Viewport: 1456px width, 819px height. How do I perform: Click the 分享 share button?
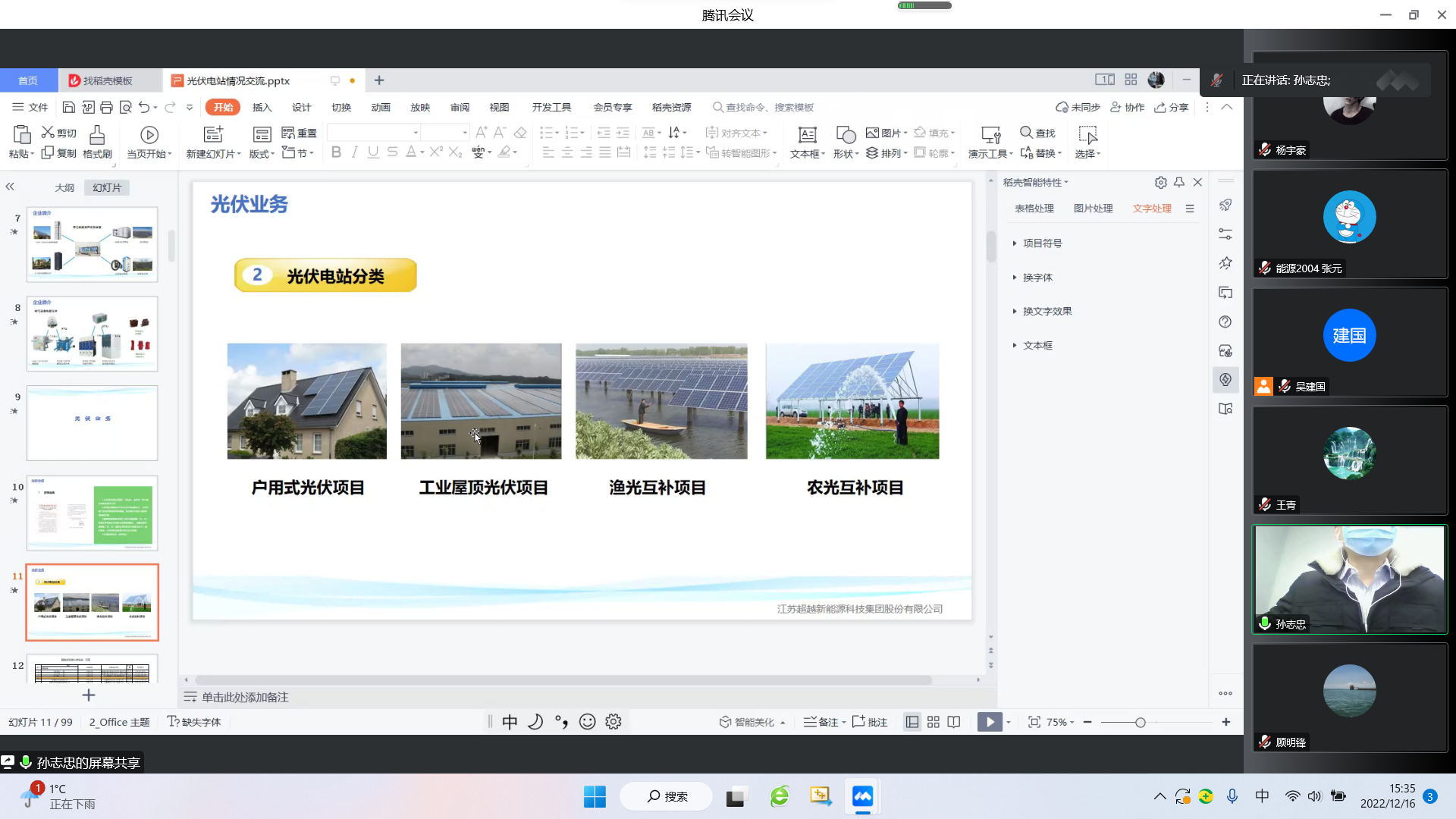[1172, 107]
